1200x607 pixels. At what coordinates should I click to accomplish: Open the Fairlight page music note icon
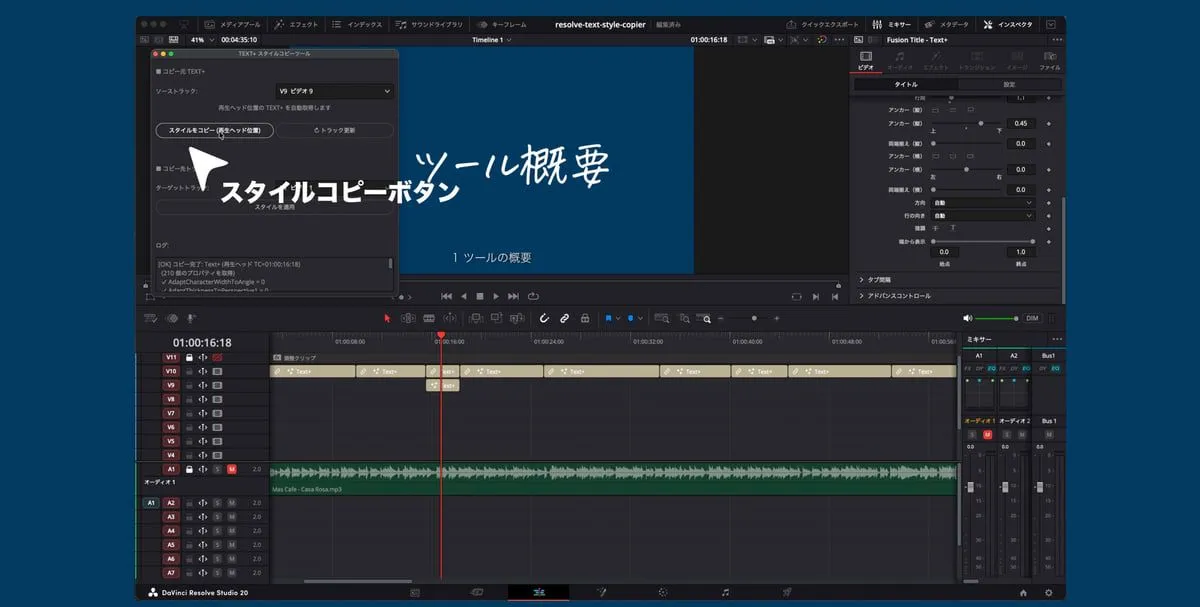click(x=725, y=592)
